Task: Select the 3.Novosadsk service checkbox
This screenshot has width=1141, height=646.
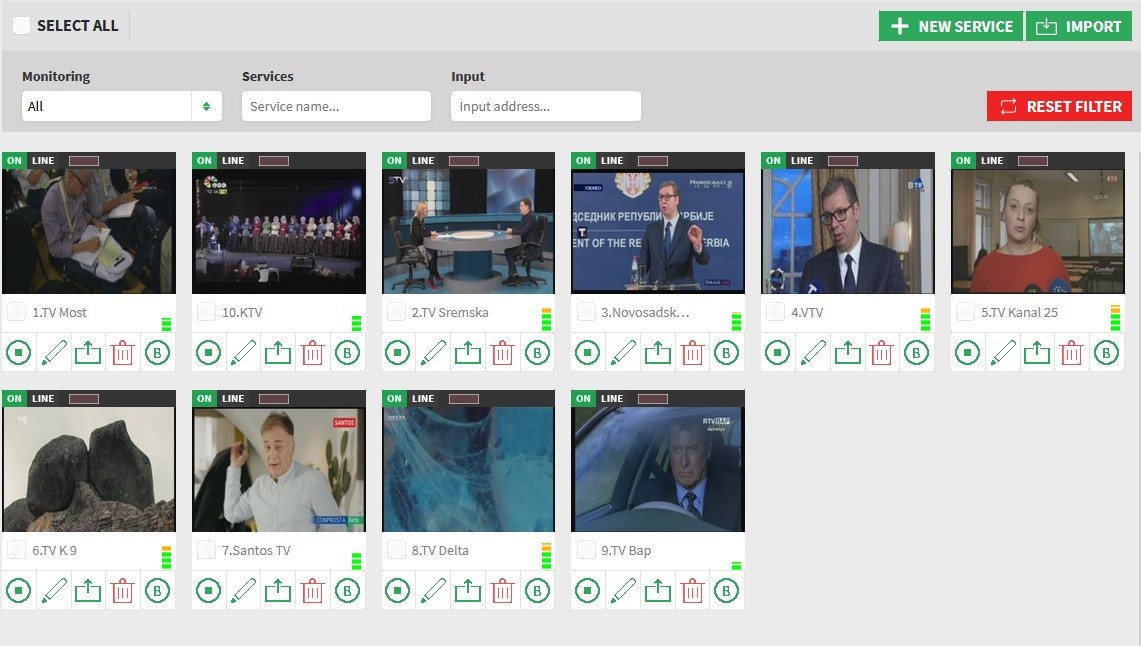Action: (x=586, y=312)
